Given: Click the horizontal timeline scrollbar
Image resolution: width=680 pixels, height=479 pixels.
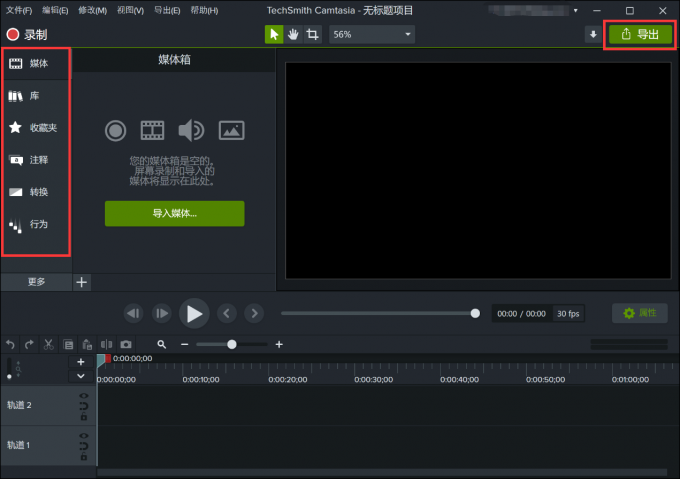Looking at the screenshot, I should [x=382, y=472].
